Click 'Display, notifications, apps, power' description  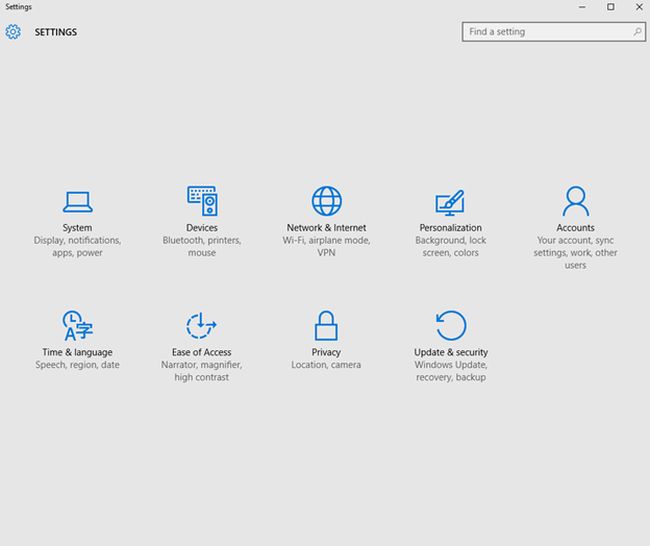point(78,247)
